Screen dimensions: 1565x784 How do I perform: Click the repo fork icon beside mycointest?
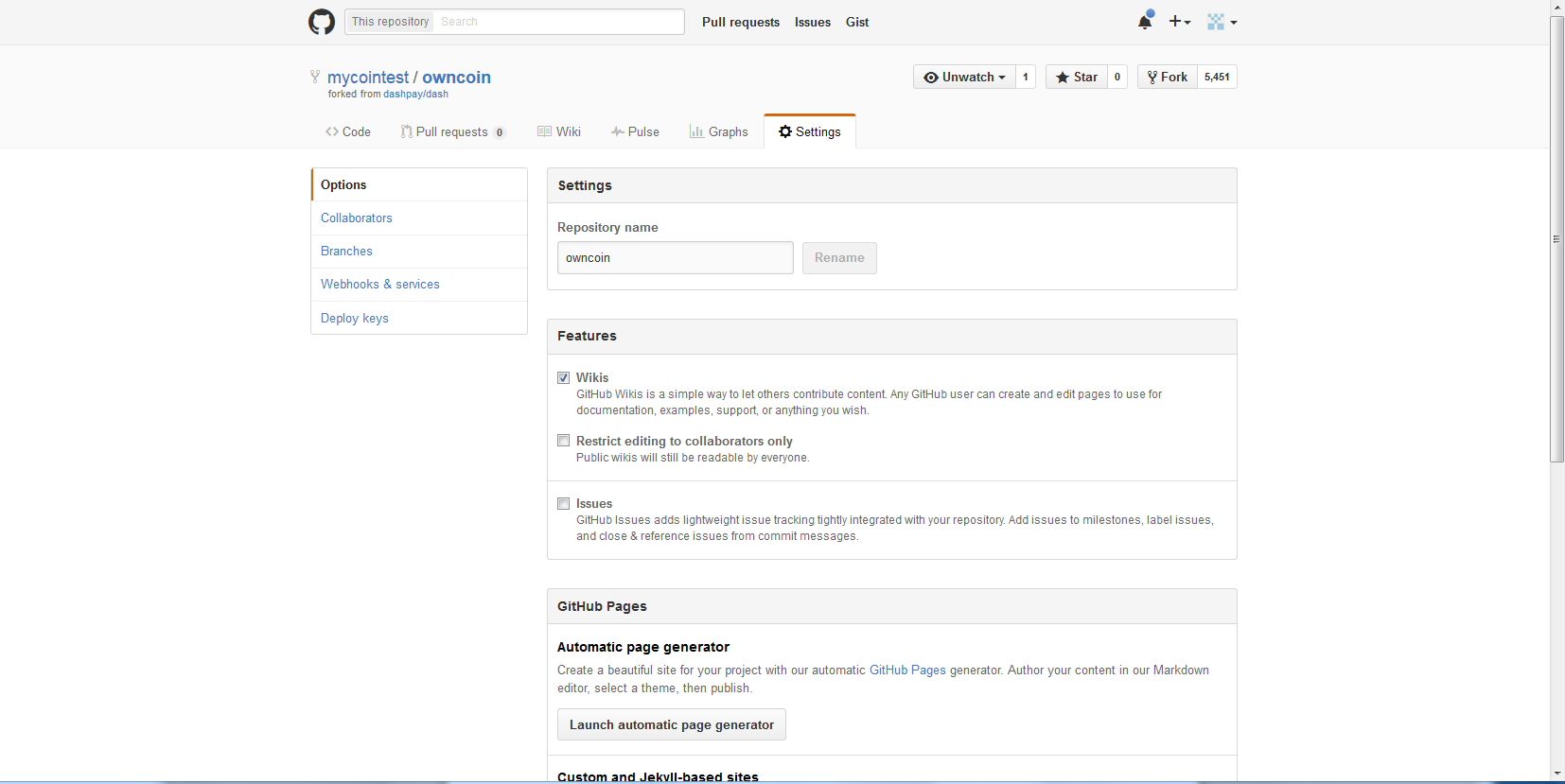click(315, 77)
